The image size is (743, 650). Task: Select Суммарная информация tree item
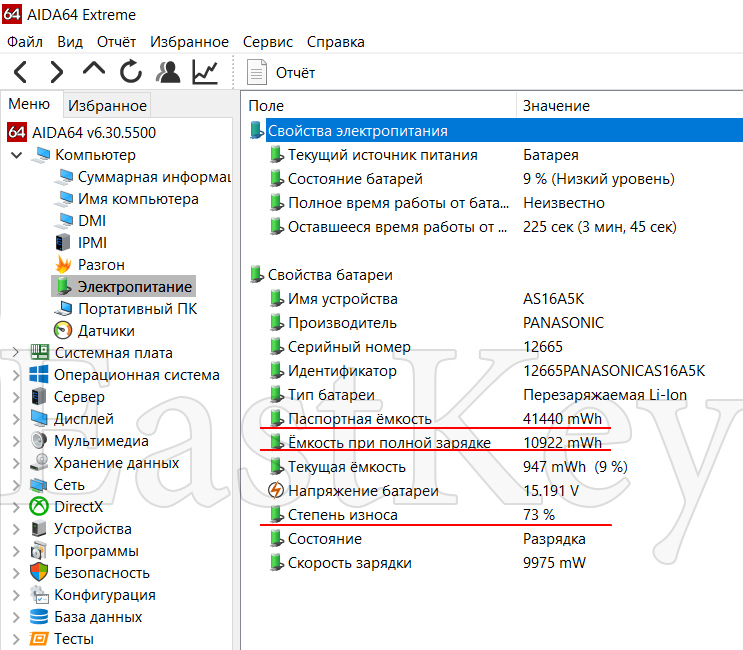[x=154, y=177]
